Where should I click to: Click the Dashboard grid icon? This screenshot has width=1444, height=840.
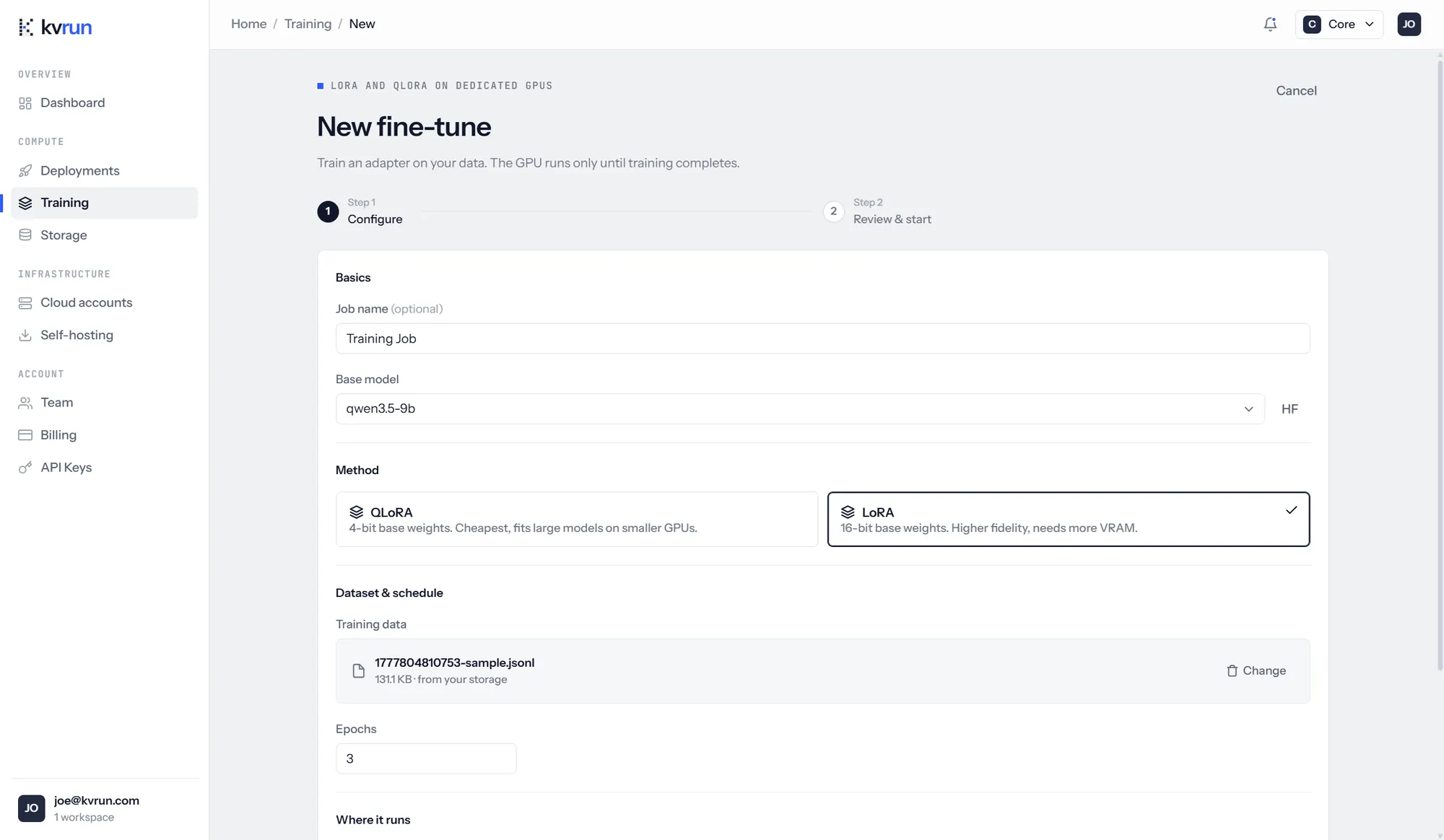(x=25, y=103)
